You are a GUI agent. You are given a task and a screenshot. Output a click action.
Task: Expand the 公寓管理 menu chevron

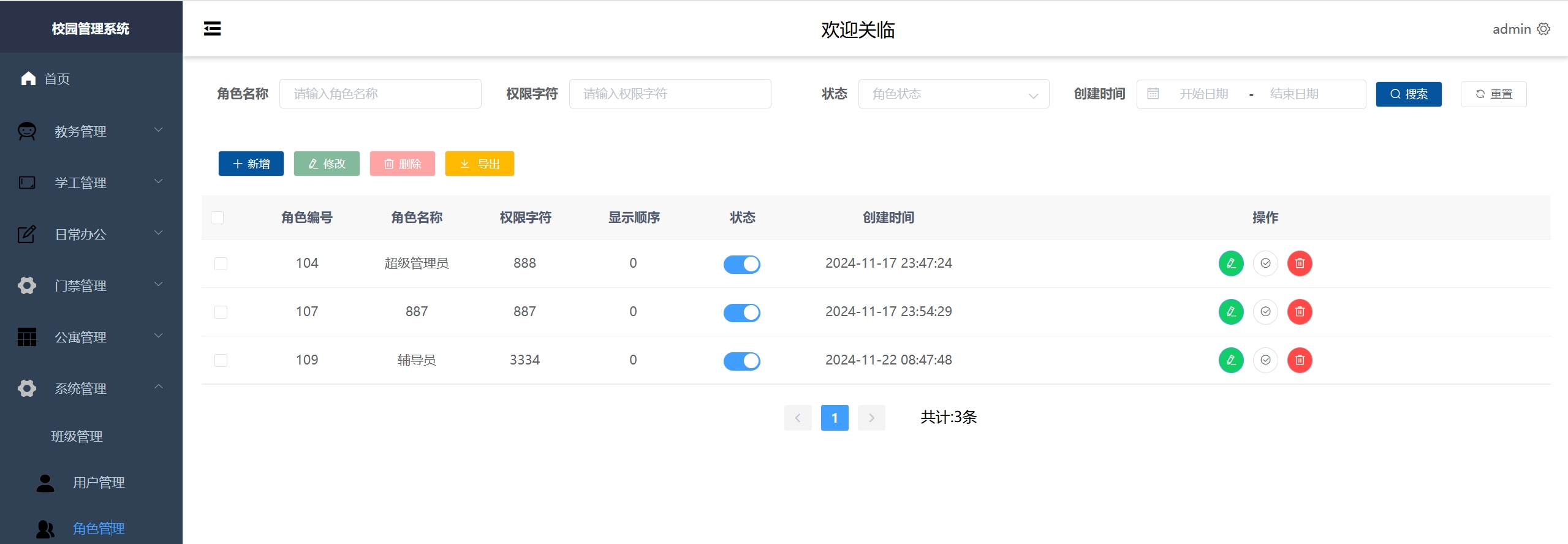(x=159, y=336)
